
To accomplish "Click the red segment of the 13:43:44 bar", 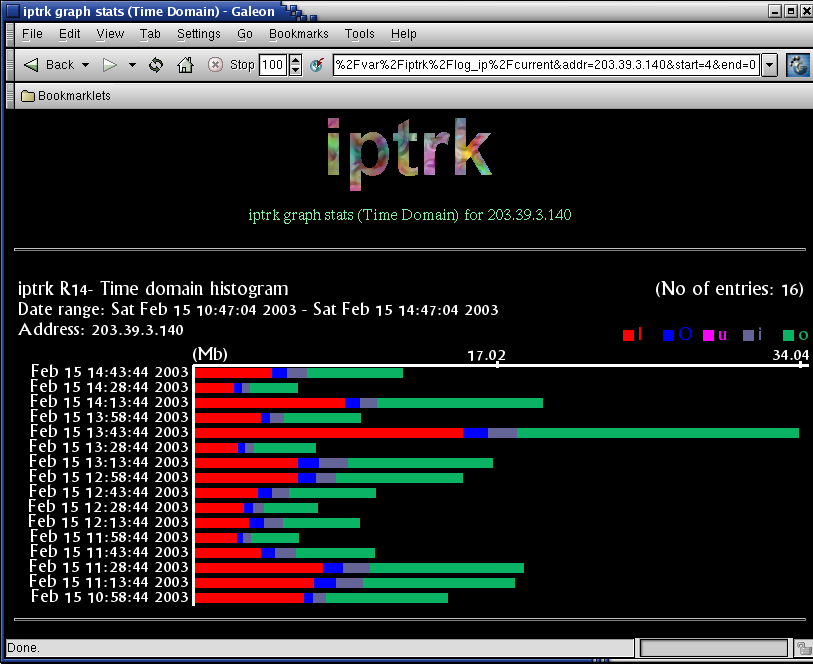I will coord(329,433).
